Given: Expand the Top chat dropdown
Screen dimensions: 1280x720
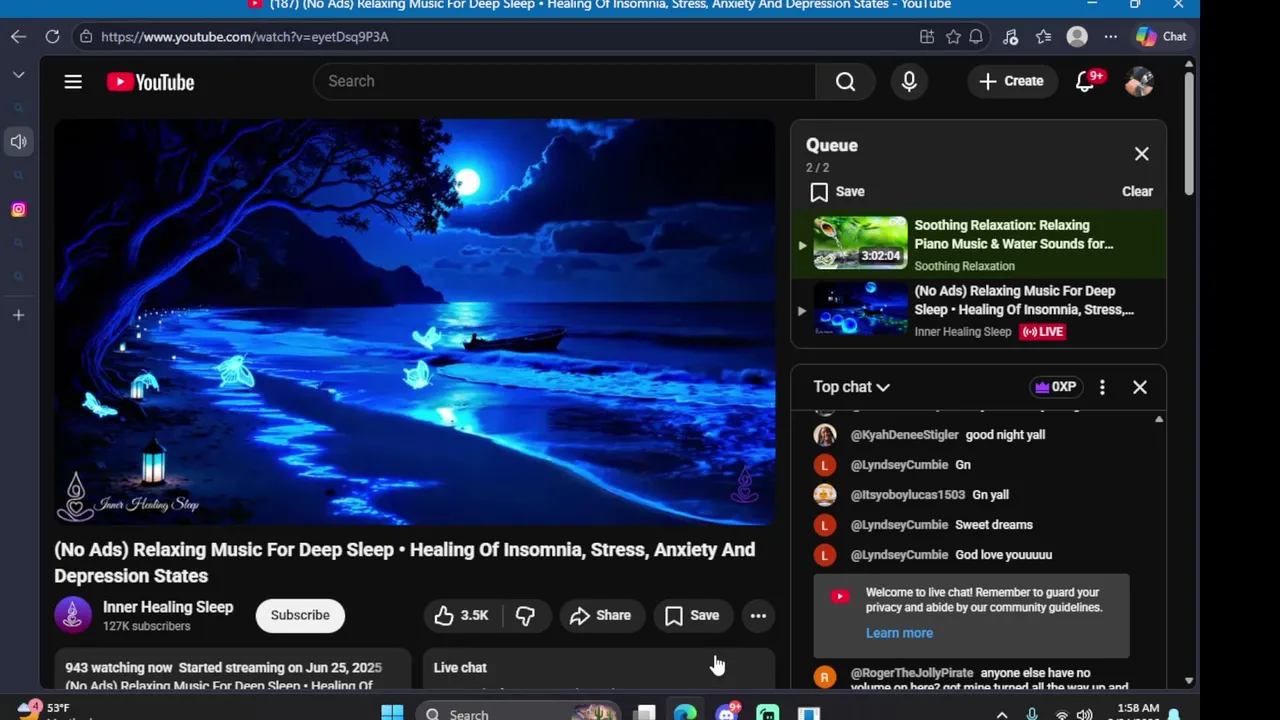Looking at the screenshot, I should [x=851, y=387].
